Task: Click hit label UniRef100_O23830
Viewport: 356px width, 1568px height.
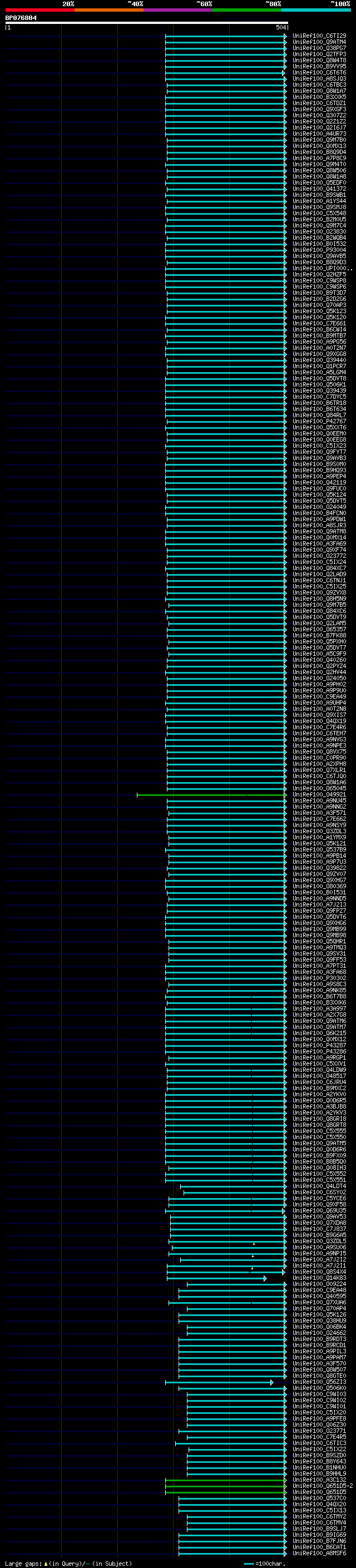Action: (319, 231)
